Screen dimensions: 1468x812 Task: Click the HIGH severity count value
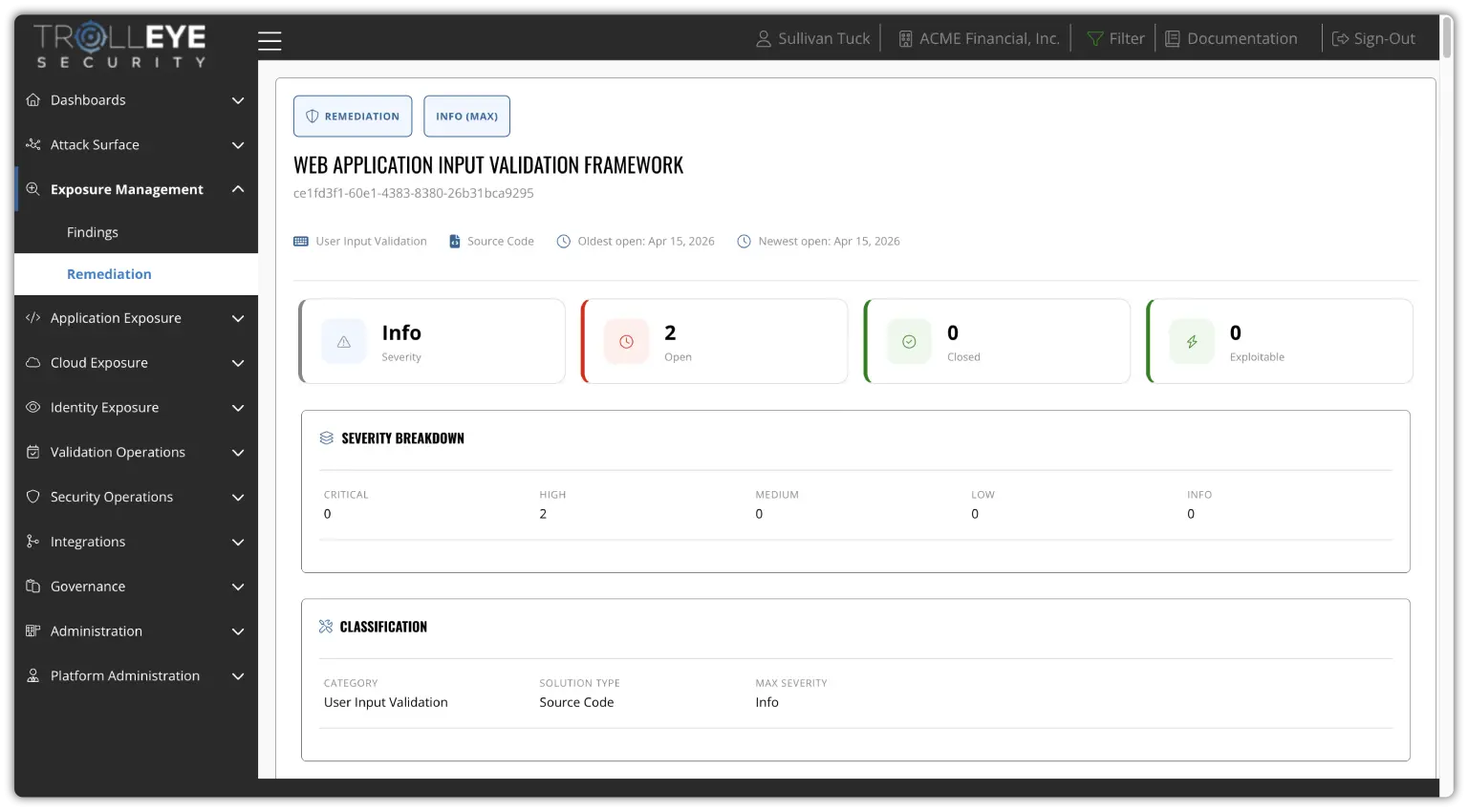click(x=543, y=514)
